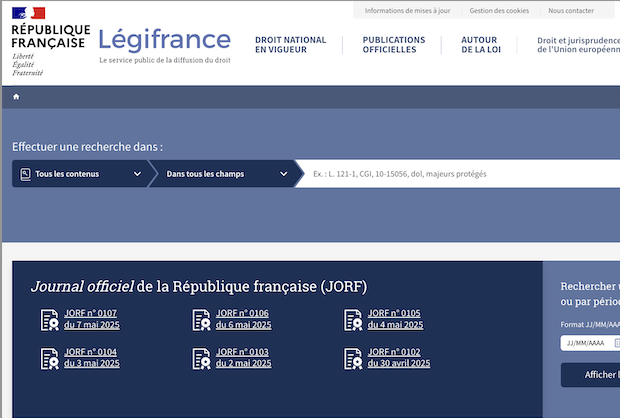620x418 pixels.
Task: Click the home icon in breadcrumb bar
Action: coord(16,97)
